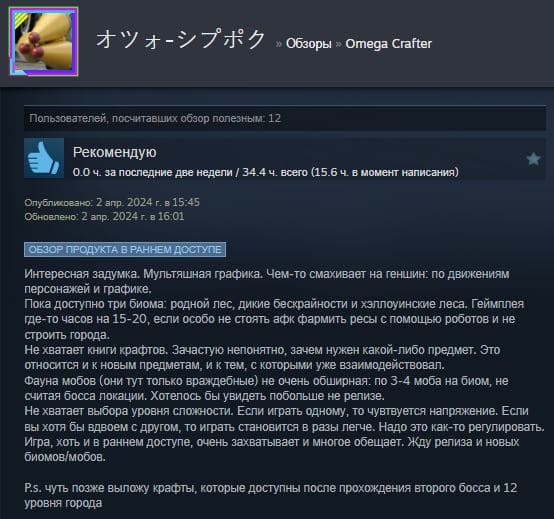This screenshot has height=519, width=554.
Task: Open the オツォ-シプポク profile name link
Action: (181, 39)
